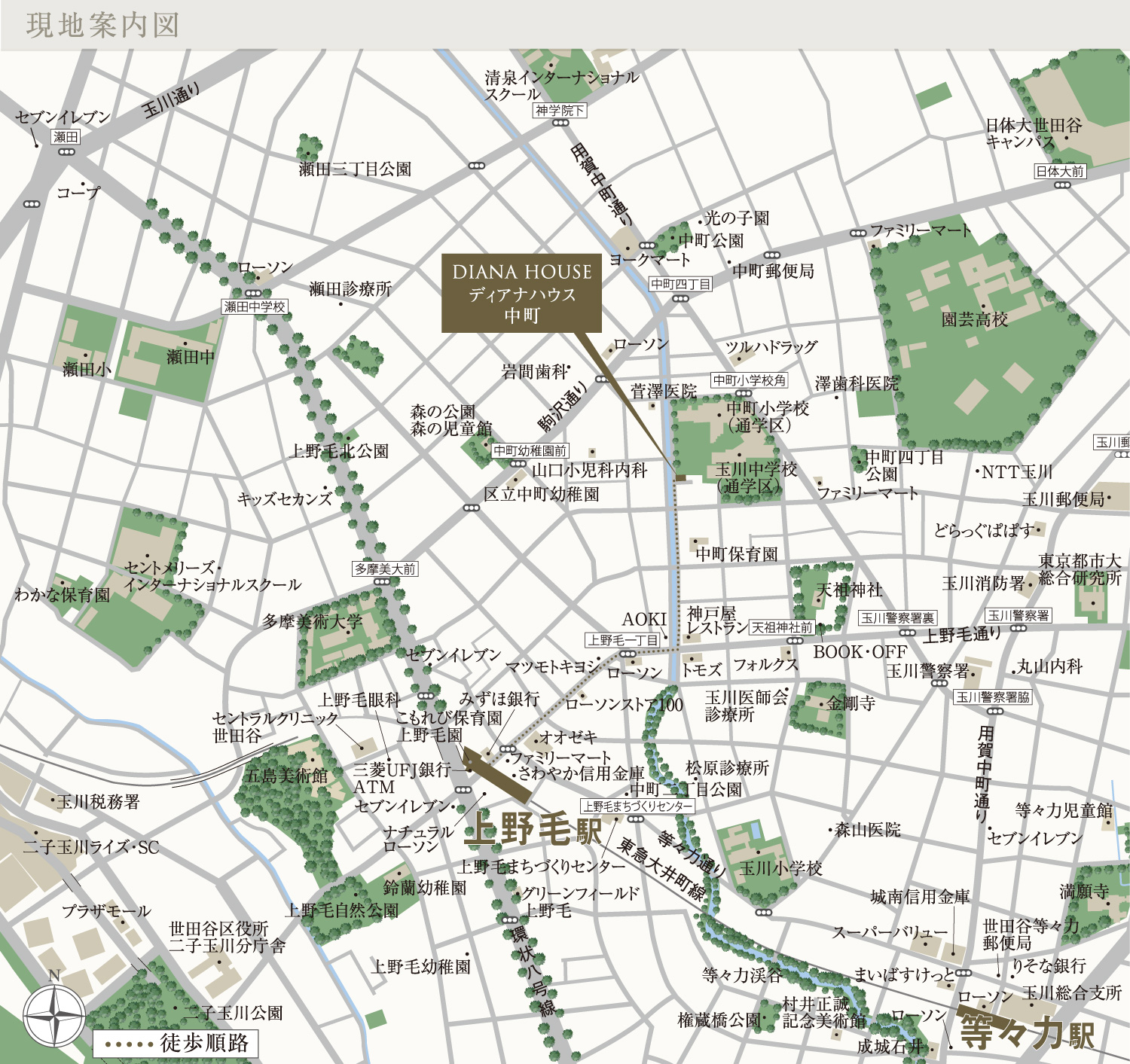Click the 中町四丁目 intersection sign
Image resolution: width=1130 pixels, height=1064 pixels.
(680, 284)
